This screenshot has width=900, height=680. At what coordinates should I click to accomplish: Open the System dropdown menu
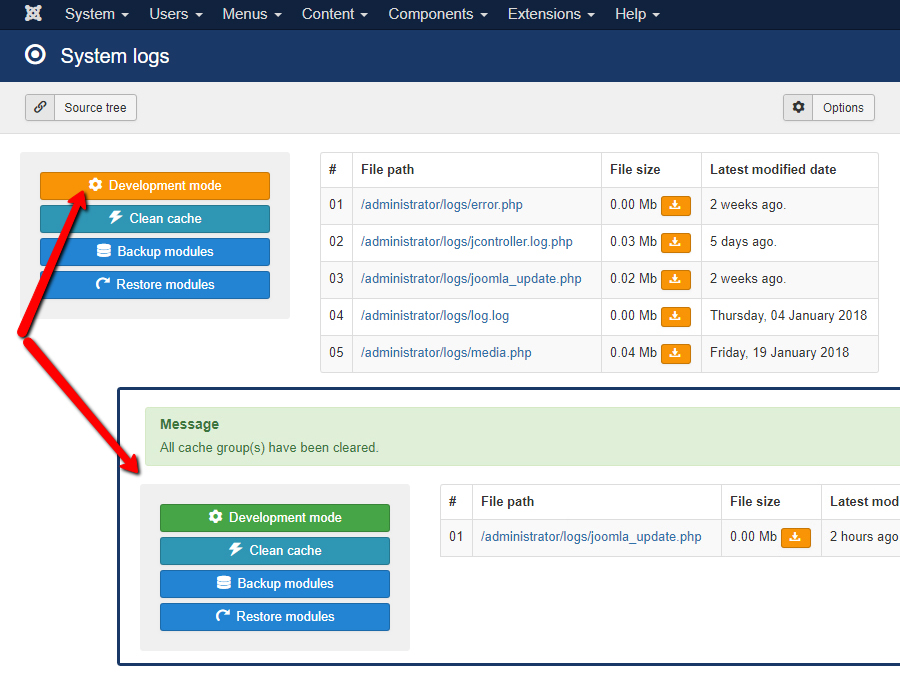[96, 14]
